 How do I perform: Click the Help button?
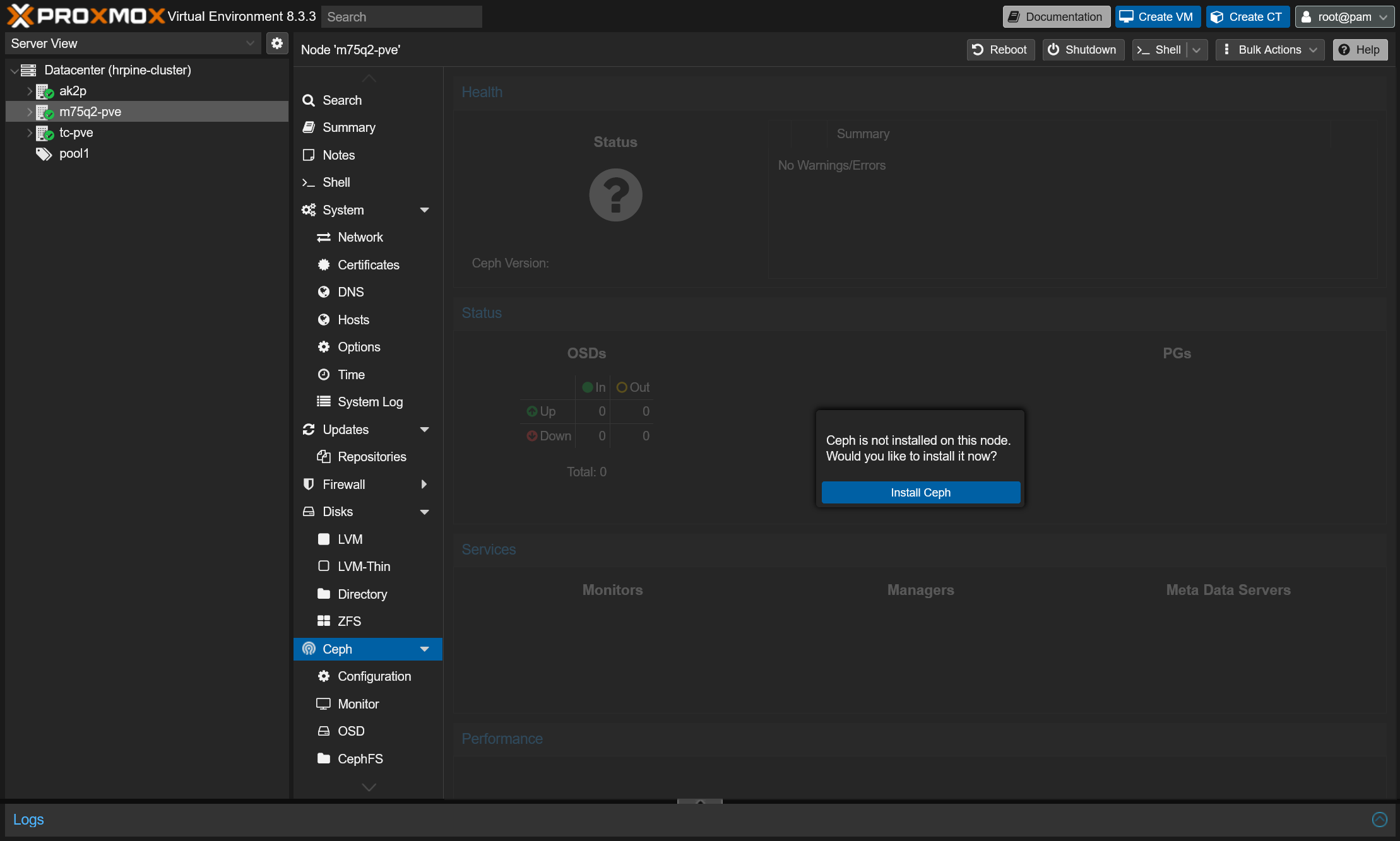click(1360, 50)
